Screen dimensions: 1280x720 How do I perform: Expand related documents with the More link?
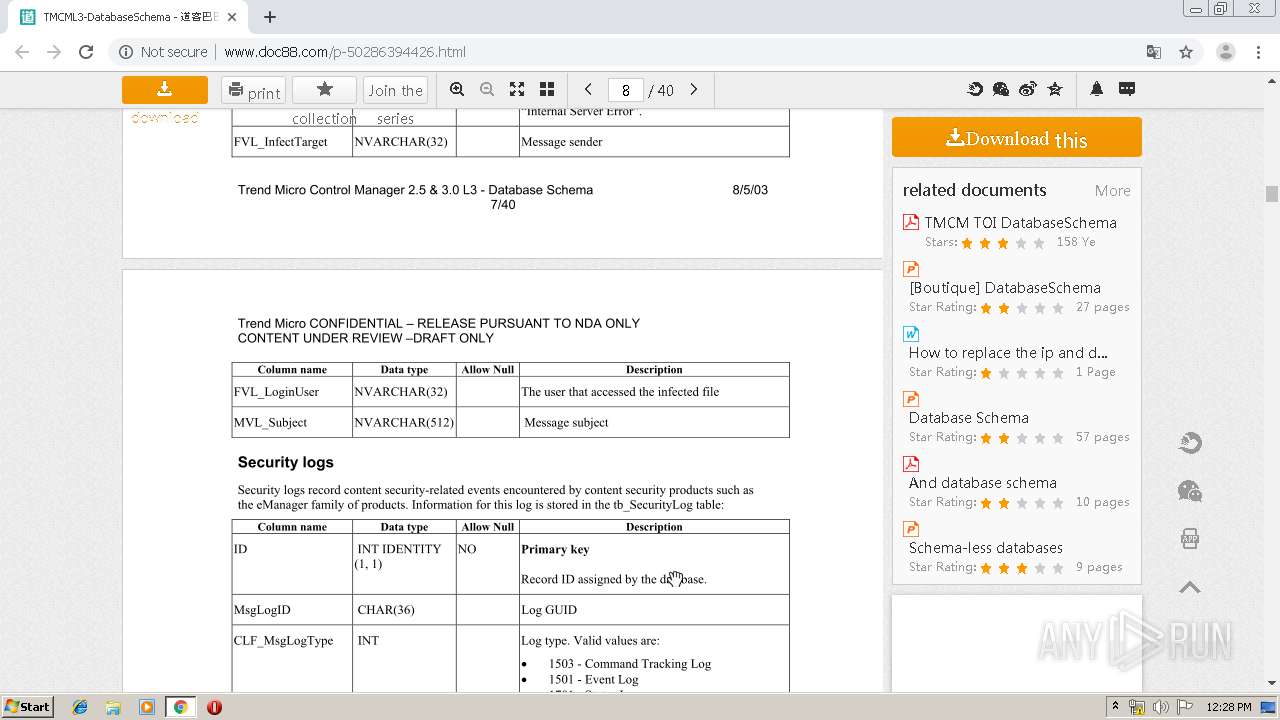tap(1112, 190)
